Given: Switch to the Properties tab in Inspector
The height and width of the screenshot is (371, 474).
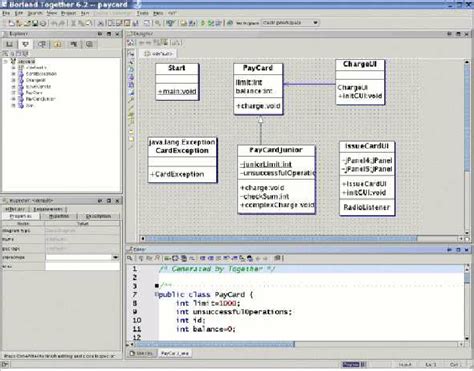Looking at the screenshot, I should coord(21,216).
